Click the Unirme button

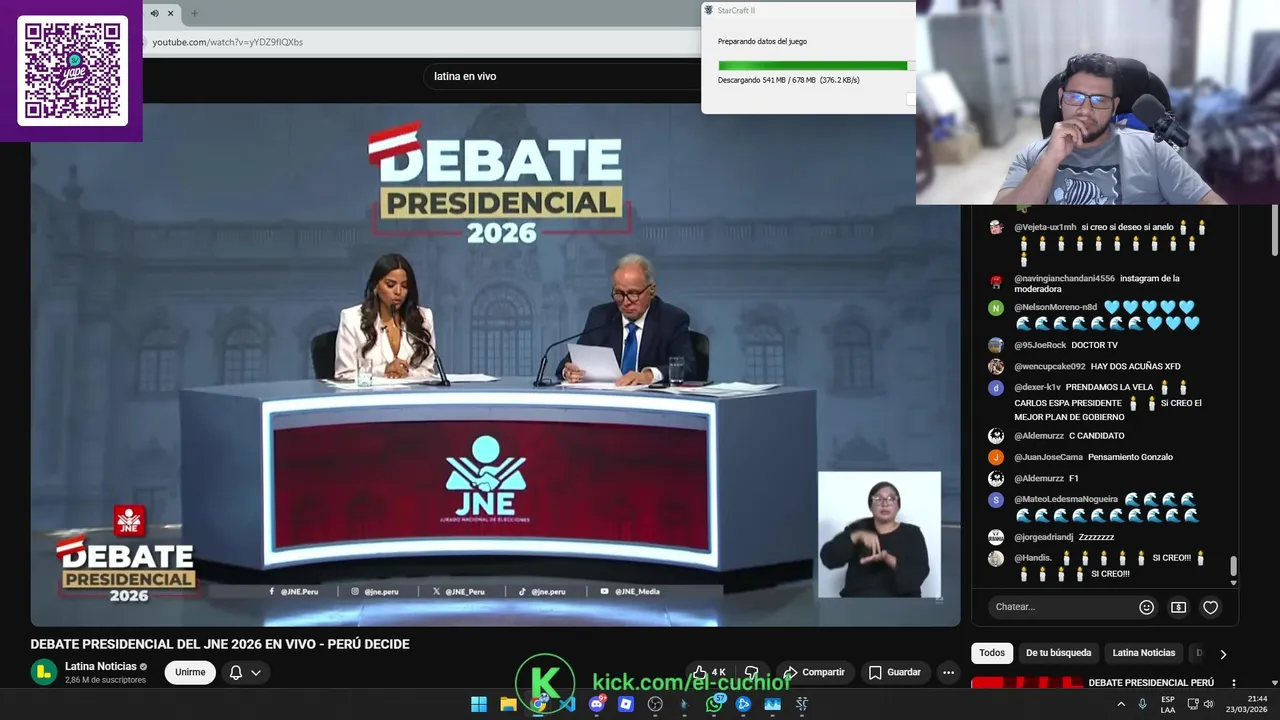pos(190,672)
